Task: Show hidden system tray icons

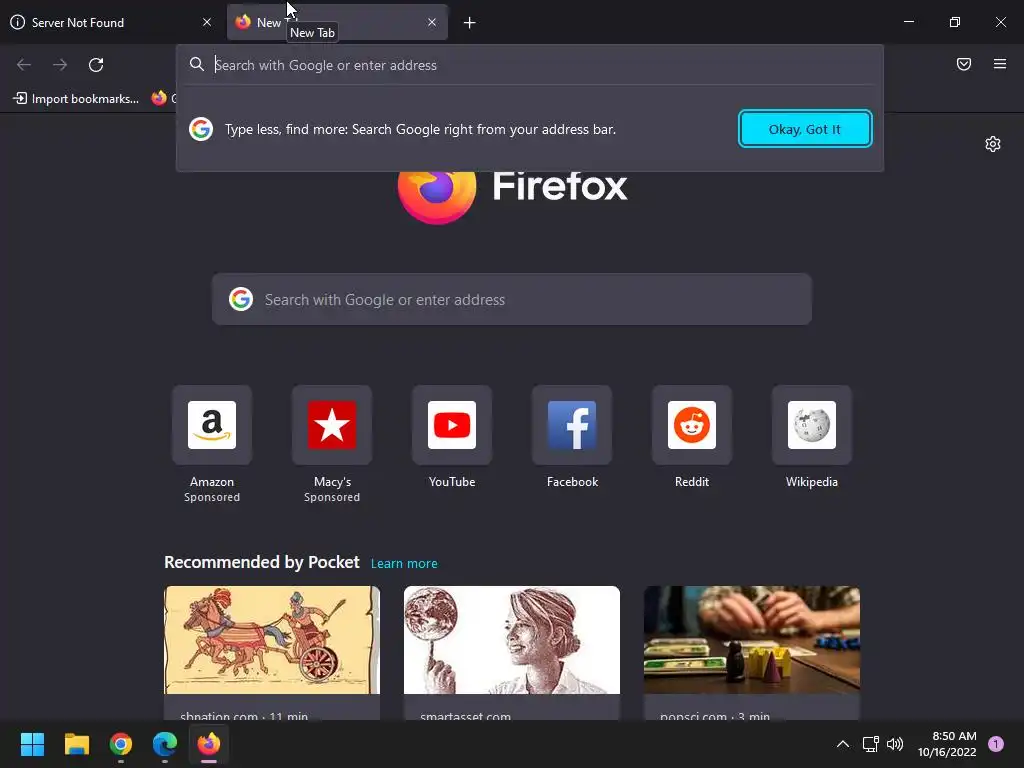Action: [843, 744]
